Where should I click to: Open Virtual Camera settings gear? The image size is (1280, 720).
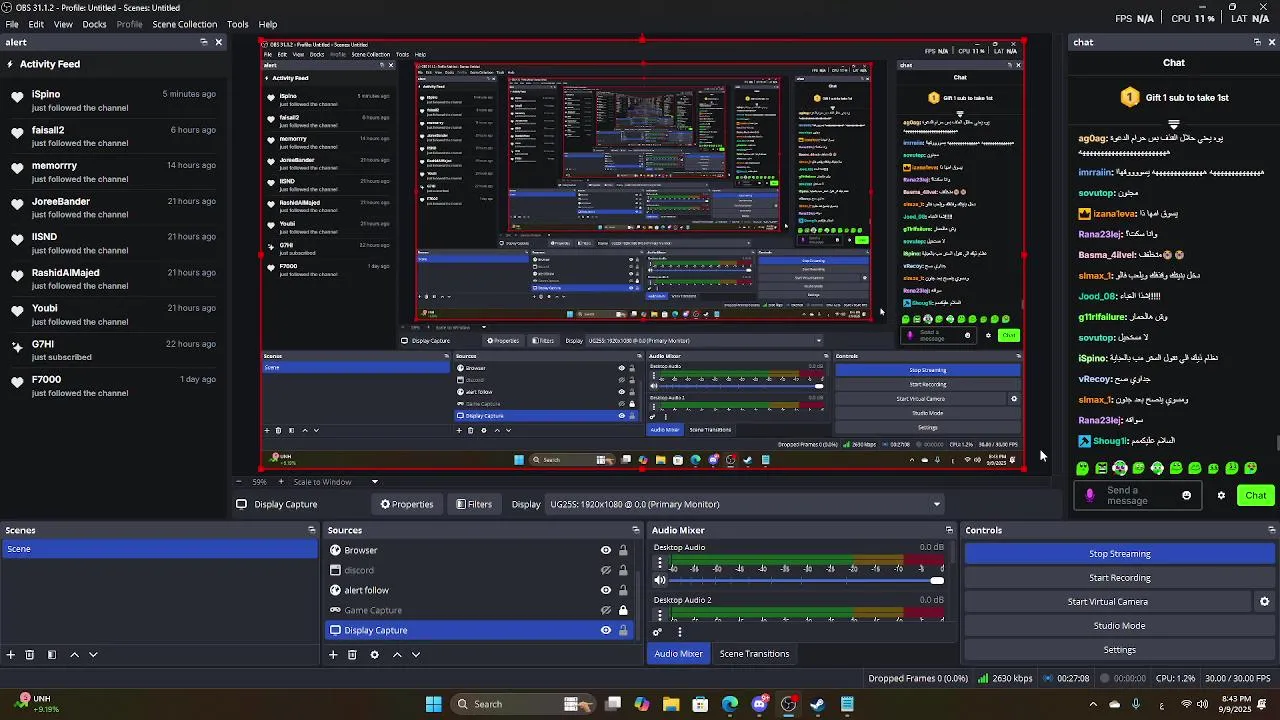coord(1264,602)
